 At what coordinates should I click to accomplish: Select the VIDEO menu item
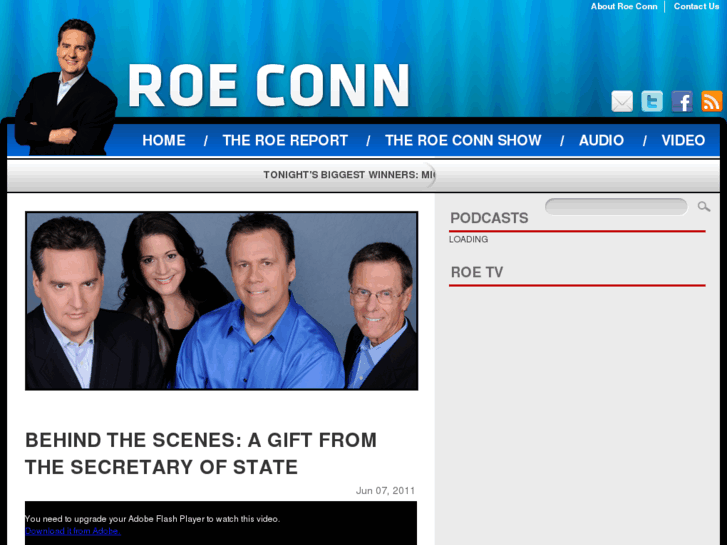point(683,140)
